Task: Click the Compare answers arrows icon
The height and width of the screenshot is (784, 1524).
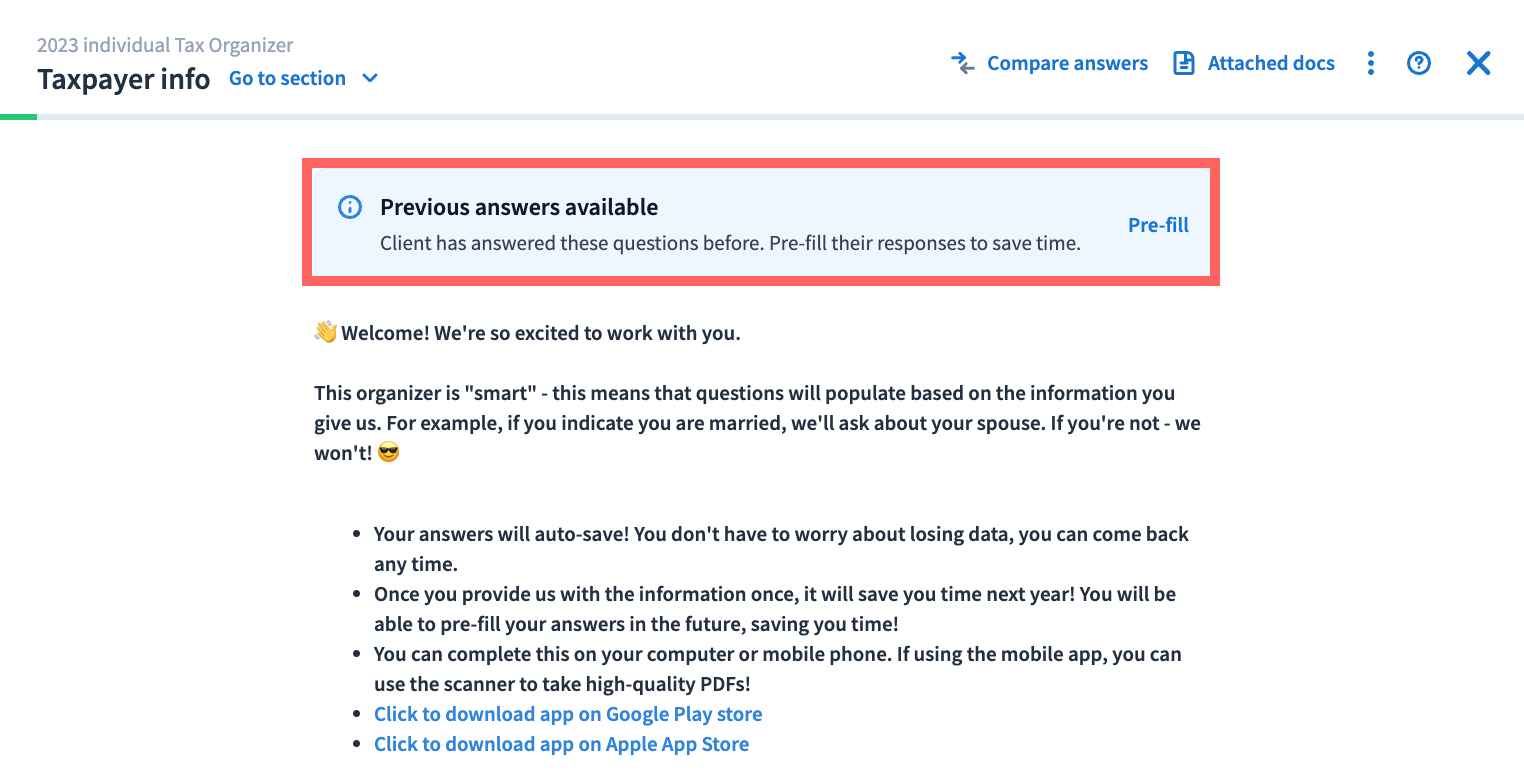Action: tap(963, 64)
